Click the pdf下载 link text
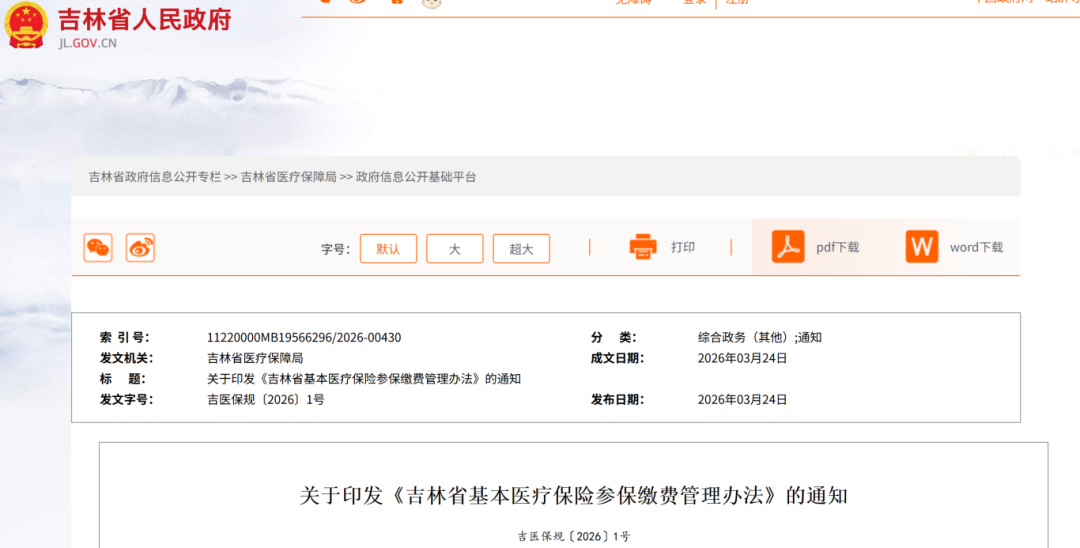Image resolution: width=1080 pixels, height=548 pixels. [838, 247]
